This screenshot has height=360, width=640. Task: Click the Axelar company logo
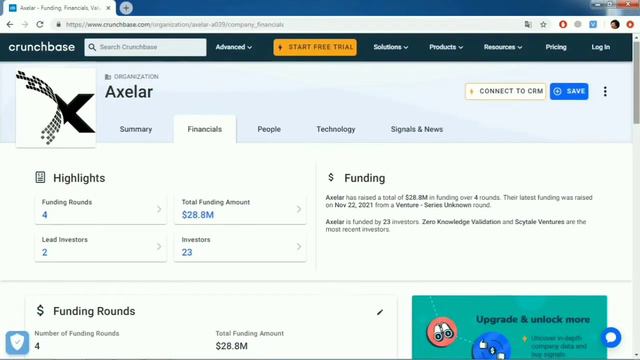56,107
